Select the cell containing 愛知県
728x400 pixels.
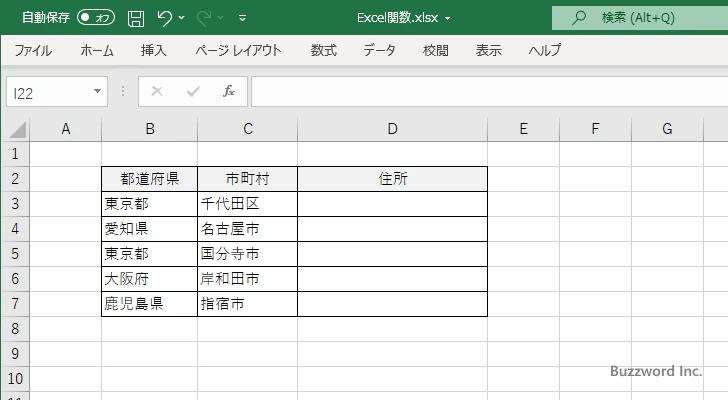pos(150,229)
